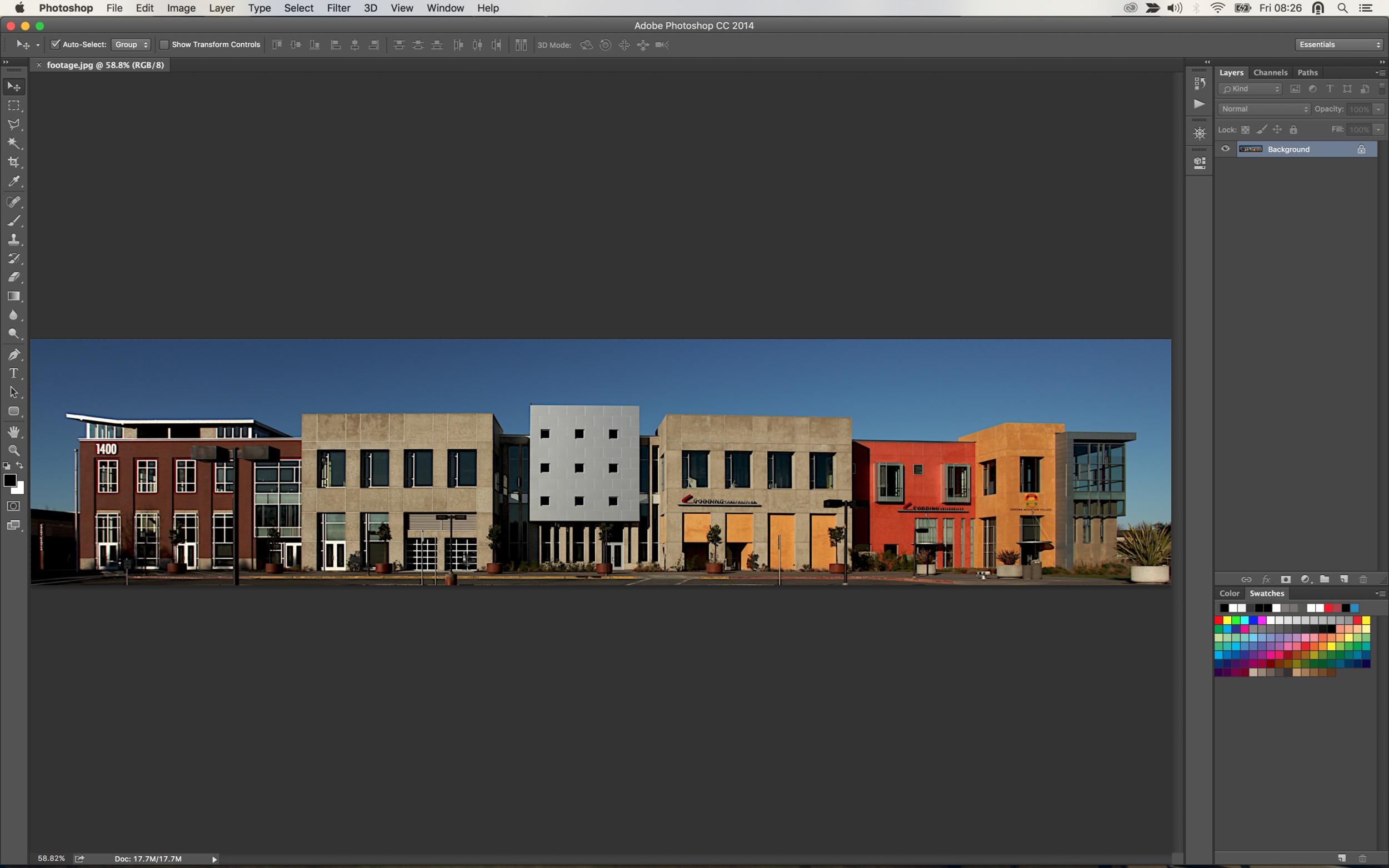Switch to the Paths tab
Image resolution: width=1389 pixels, height=868 pixels.
(1307, 73)
